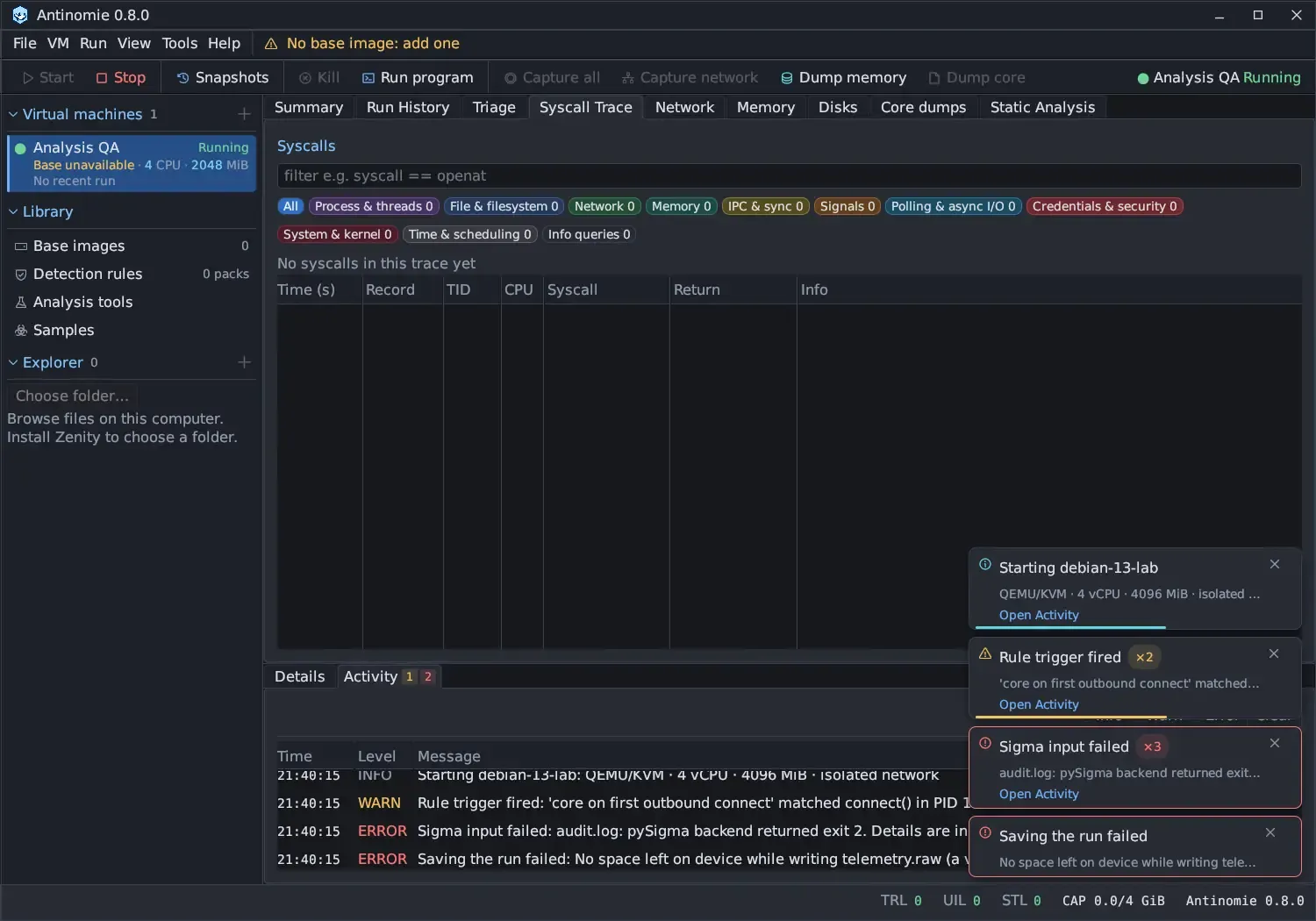Switch to the Static Analysis tab
Screen dimensions: 1316x921
(1042, 107)
